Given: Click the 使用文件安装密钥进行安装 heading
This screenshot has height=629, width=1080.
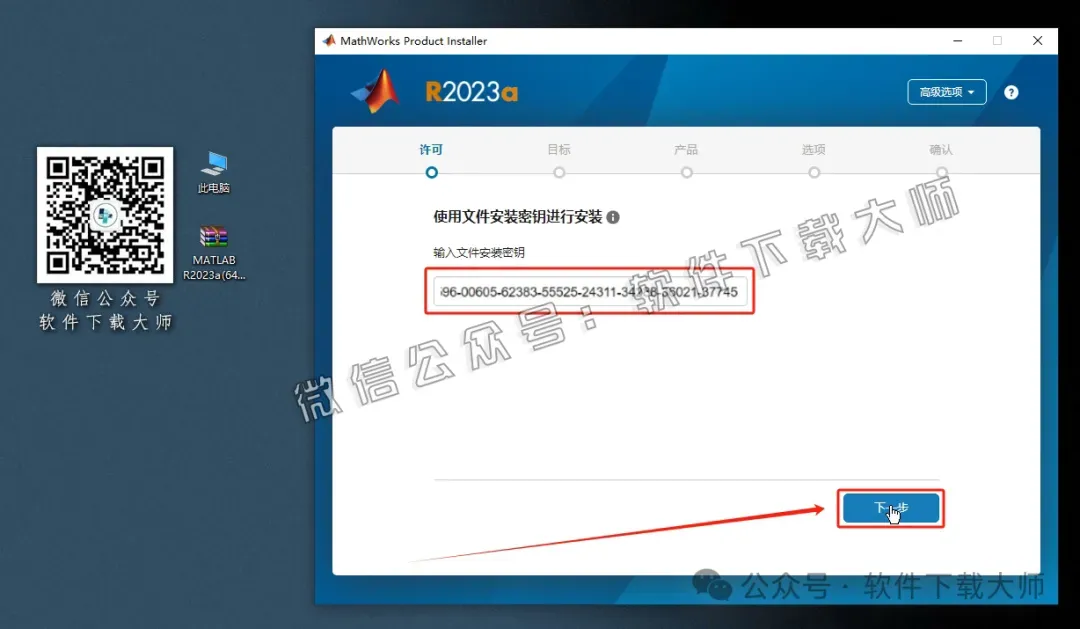Looking at the screenshot, I should pos(517,217).
